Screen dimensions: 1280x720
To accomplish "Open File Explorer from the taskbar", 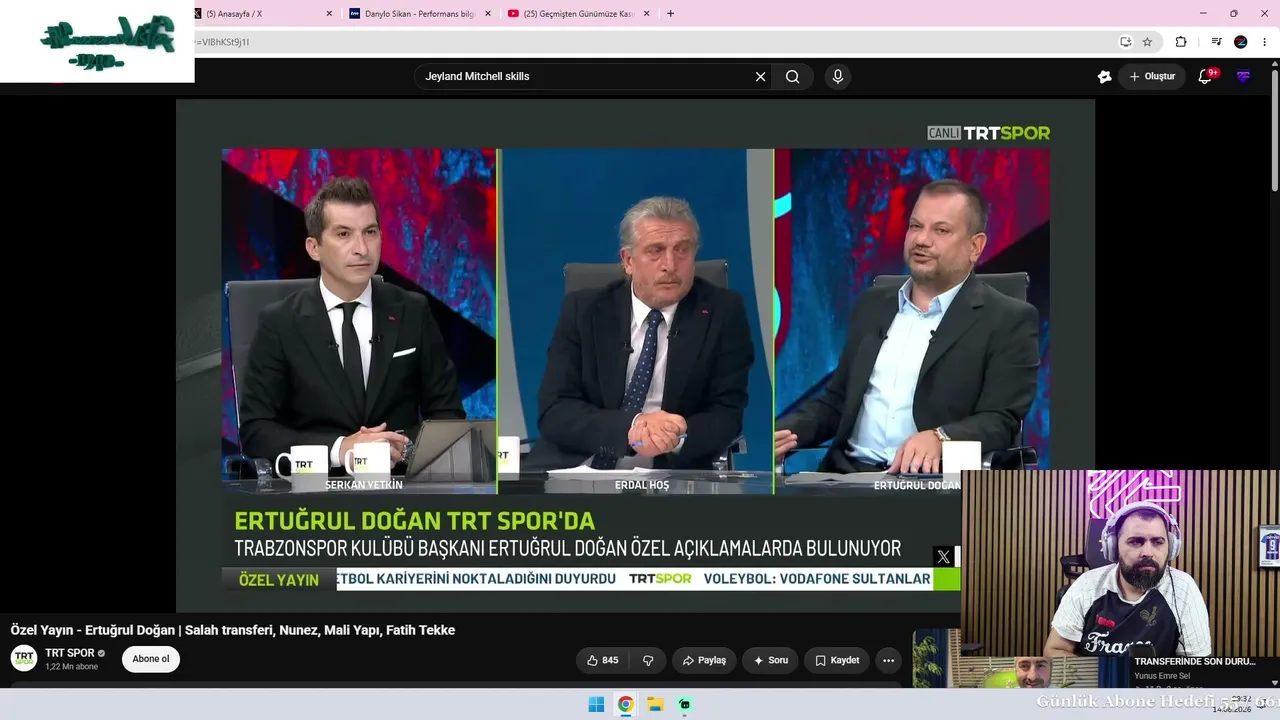I will pyautogui.click(x=655, y=704).
